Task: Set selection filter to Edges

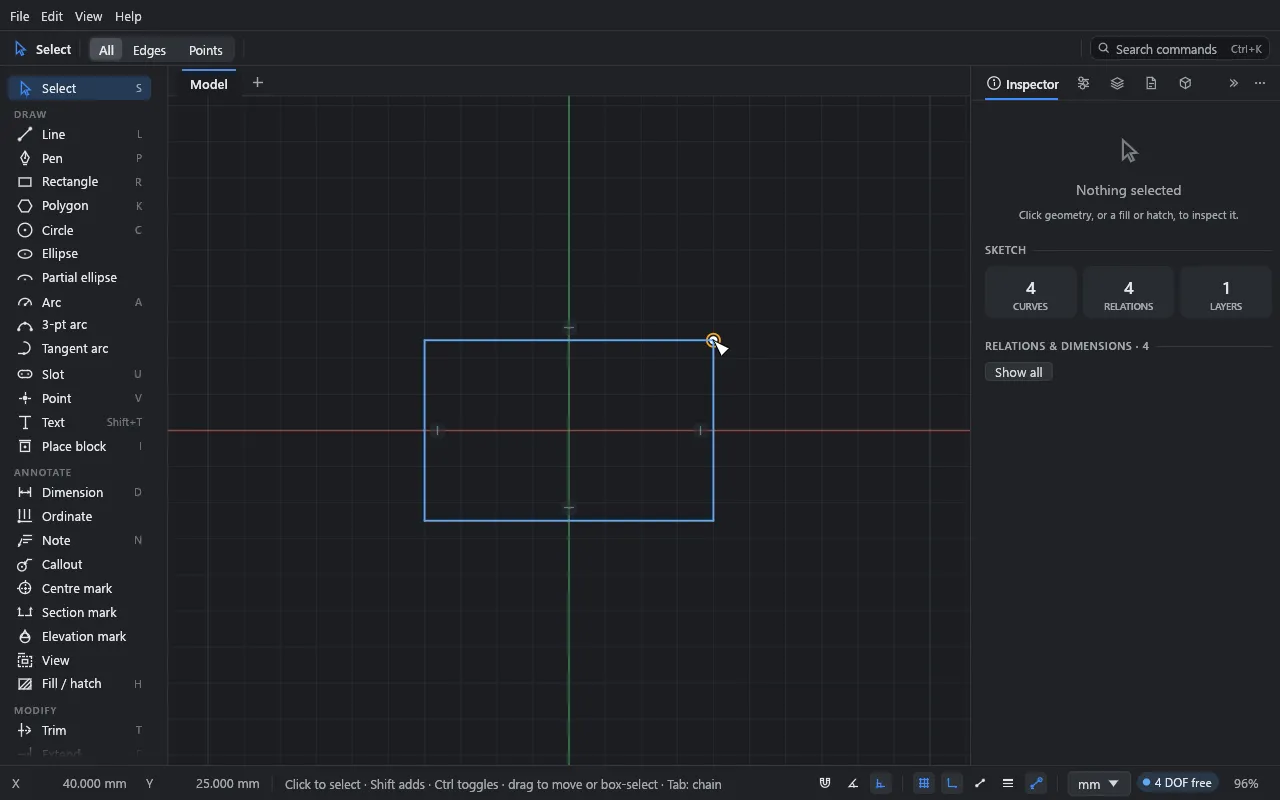Action: pyautogui.click(x=149, y=50)
